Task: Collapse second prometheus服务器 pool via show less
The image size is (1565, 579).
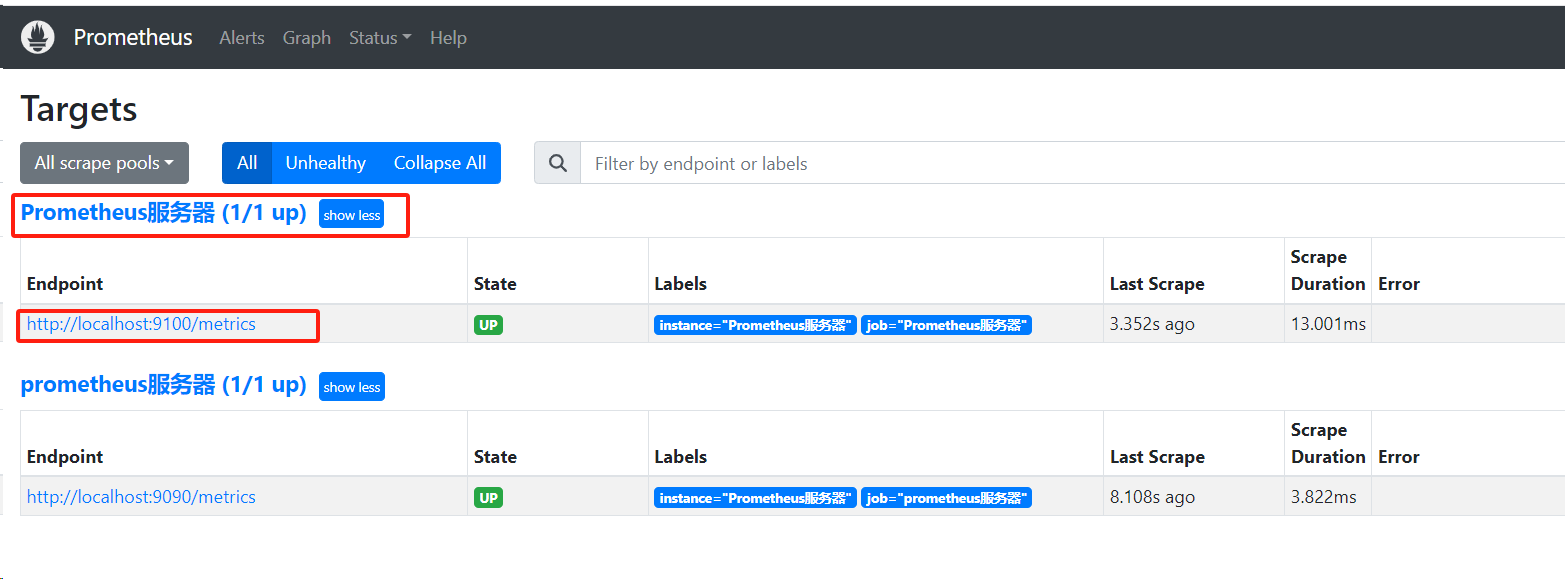Action: tap(352, 387)
